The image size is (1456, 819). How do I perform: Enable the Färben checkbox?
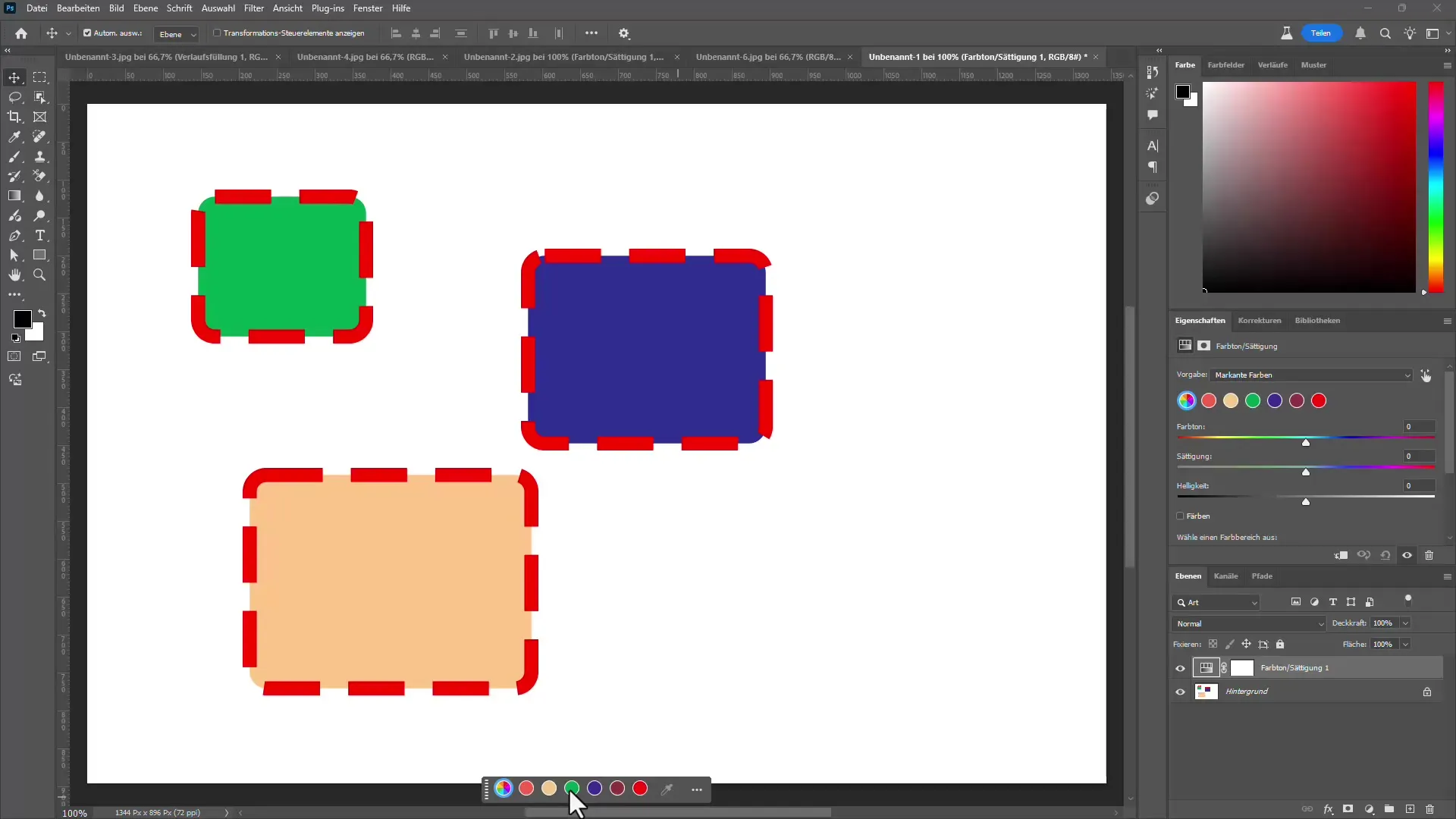[x=1180, y=516]
